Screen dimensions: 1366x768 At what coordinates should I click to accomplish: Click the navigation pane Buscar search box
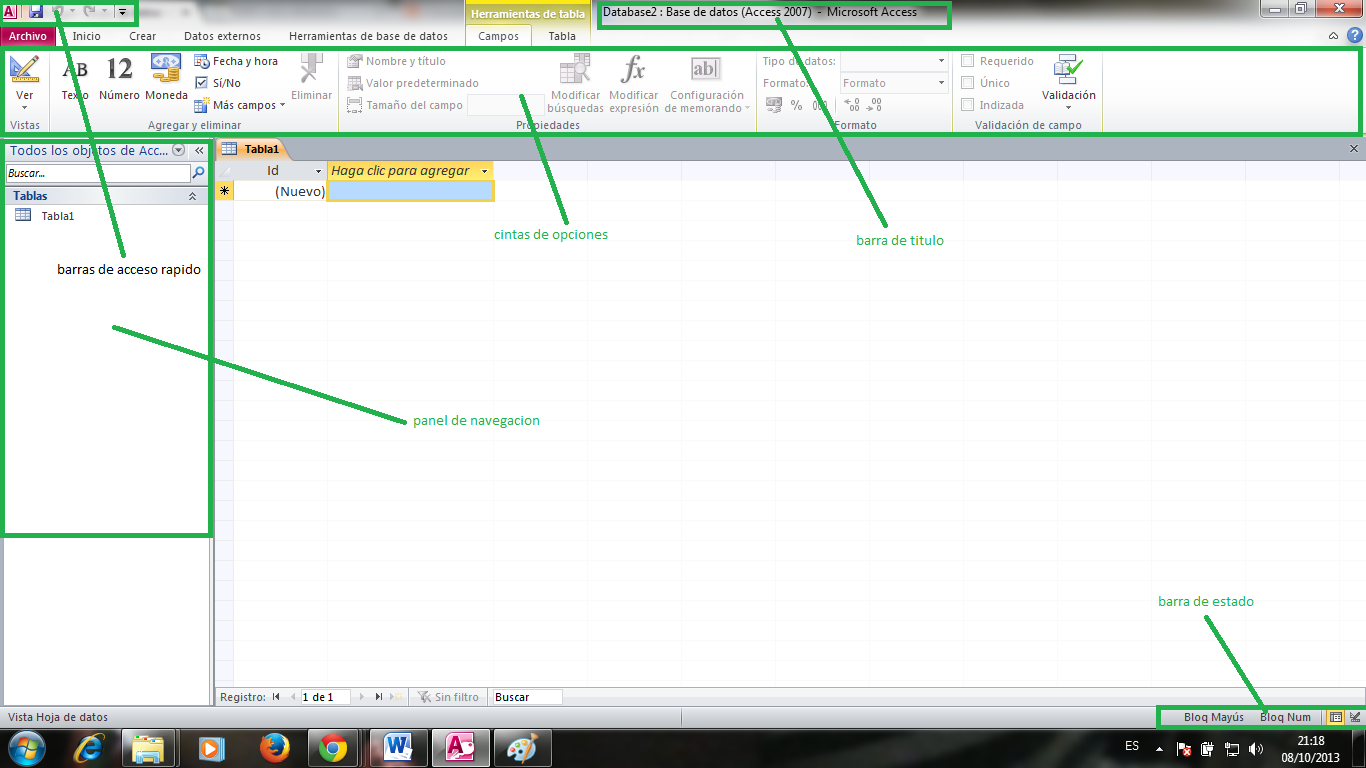(x=97, y=173)
